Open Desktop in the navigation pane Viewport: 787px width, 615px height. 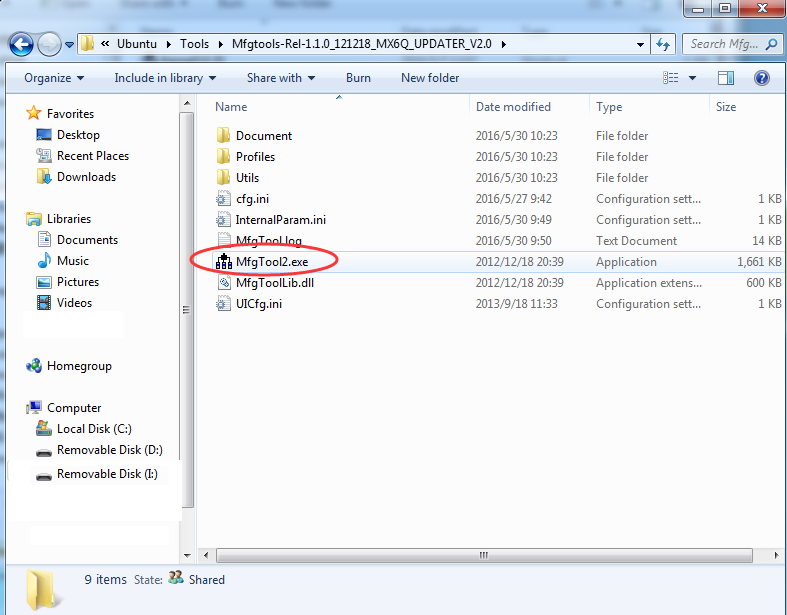pyautogui.click(x=78, y=135)
